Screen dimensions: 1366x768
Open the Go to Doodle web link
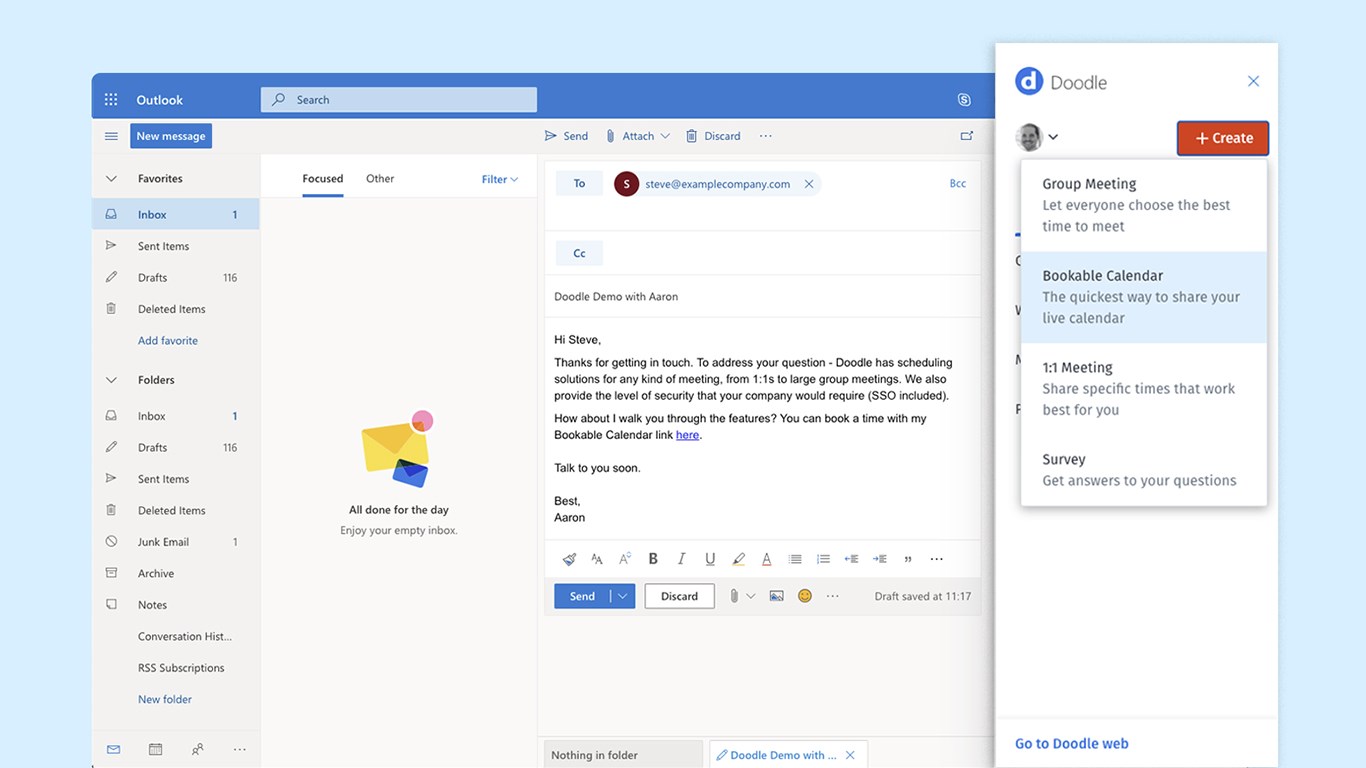pos(1072,743)
